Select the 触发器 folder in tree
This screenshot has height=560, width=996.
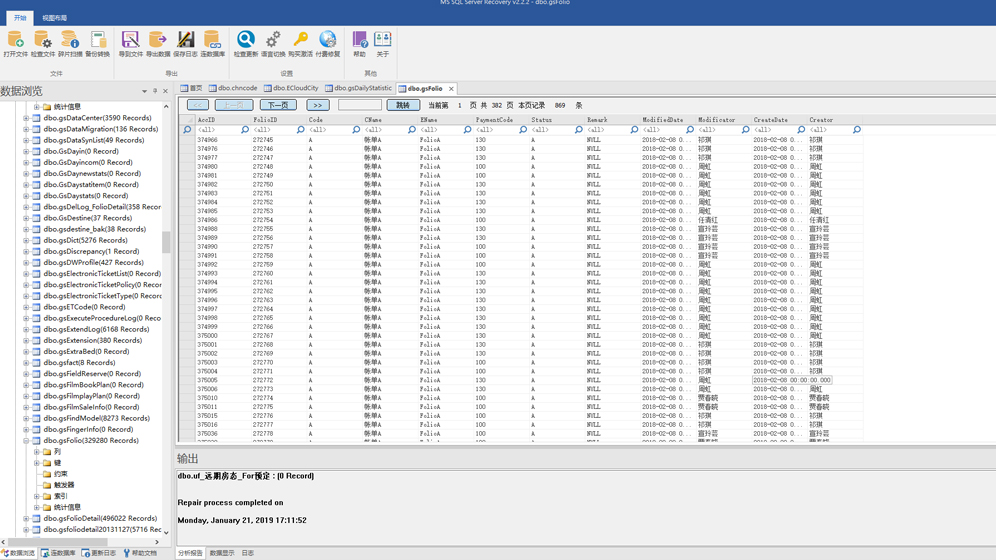(x=64, y=485)
